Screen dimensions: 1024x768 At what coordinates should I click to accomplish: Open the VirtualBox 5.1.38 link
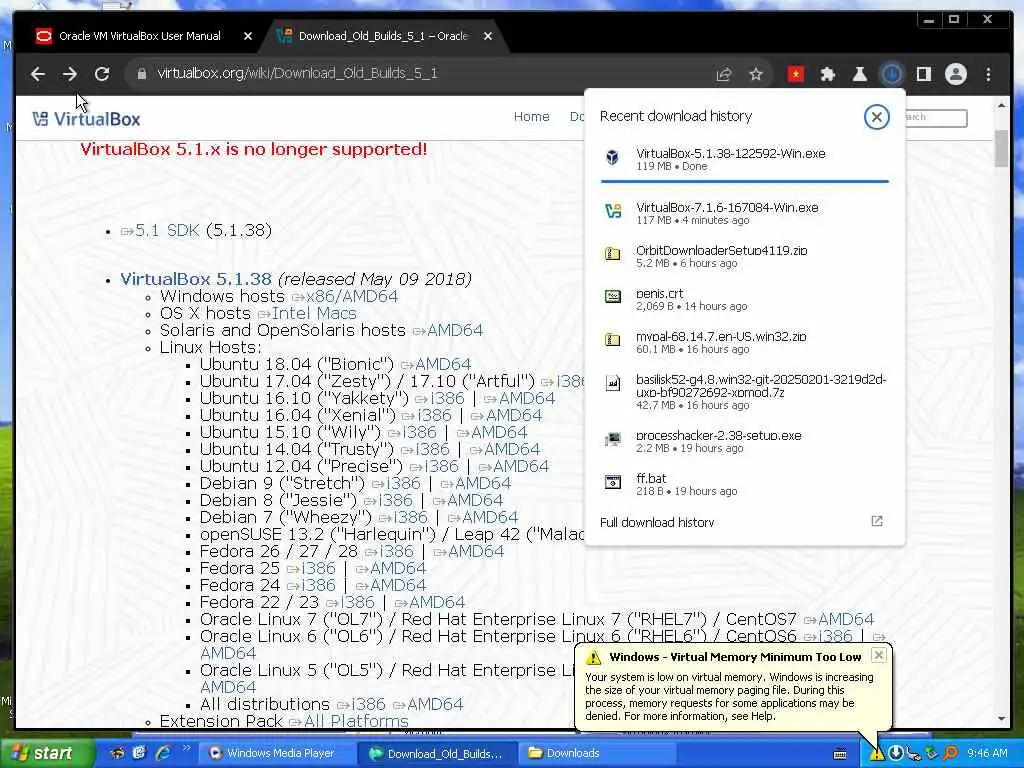pyautogui.click(x=196, y=279)
